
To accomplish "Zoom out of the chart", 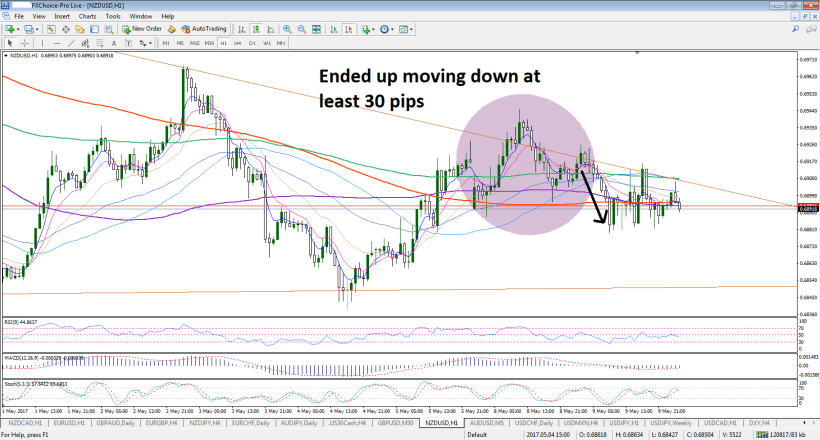I will click(x=302, y=29).
